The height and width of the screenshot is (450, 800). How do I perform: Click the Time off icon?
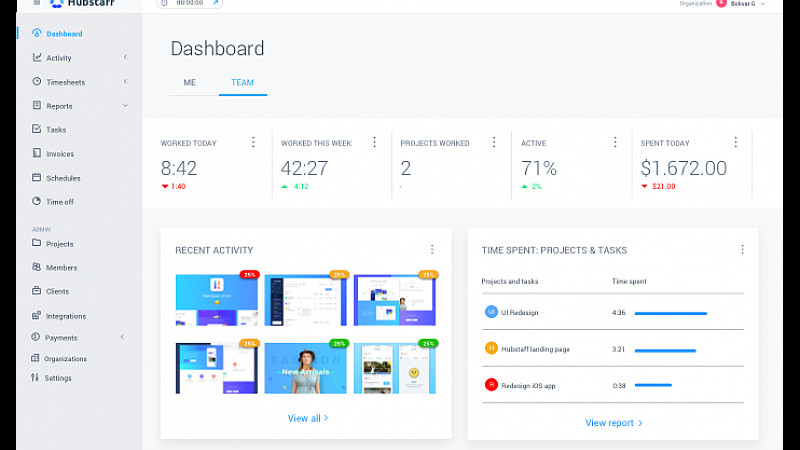37,201
